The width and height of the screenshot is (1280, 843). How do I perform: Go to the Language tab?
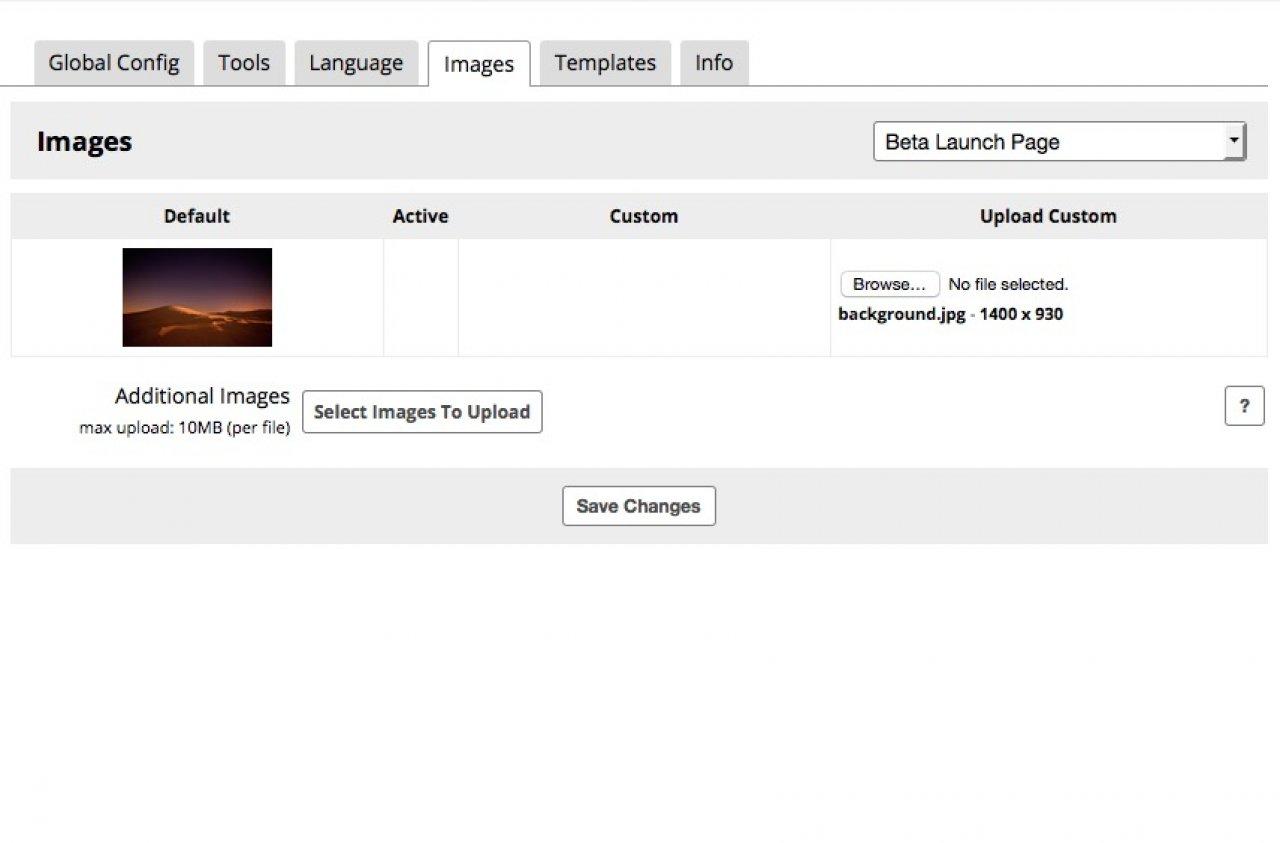point(356,63)
